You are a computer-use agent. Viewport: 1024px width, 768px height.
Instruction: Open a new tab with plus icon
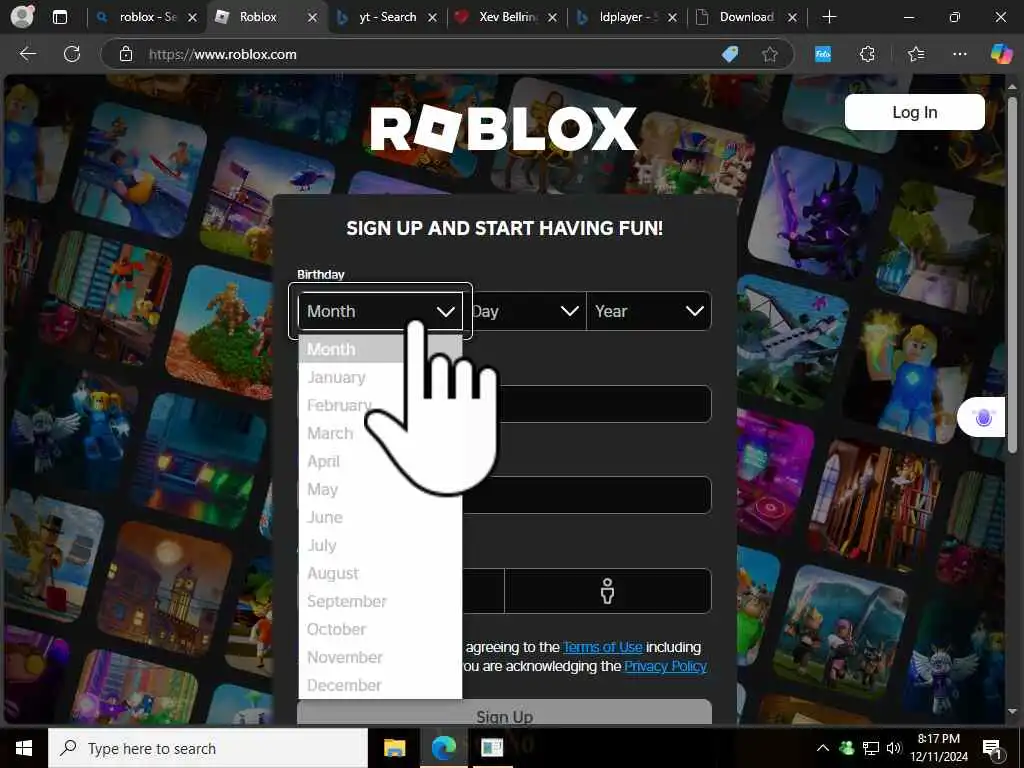(829, 17)
